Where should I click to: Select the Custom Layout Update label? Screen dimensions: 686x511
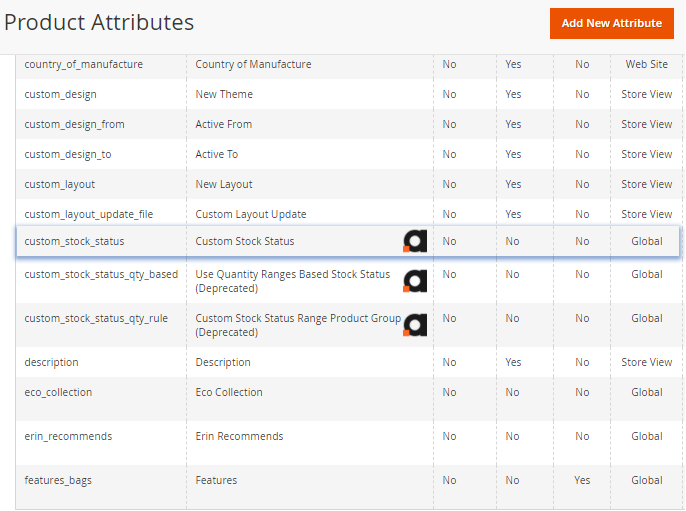pos(251,214)
